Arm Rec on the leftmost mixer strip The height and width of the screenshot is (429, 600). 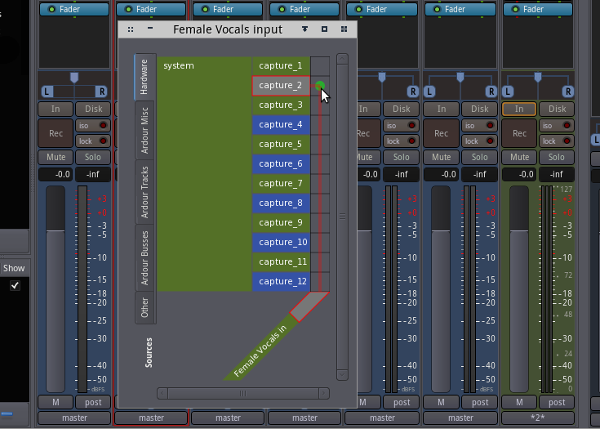pos(55,133)
